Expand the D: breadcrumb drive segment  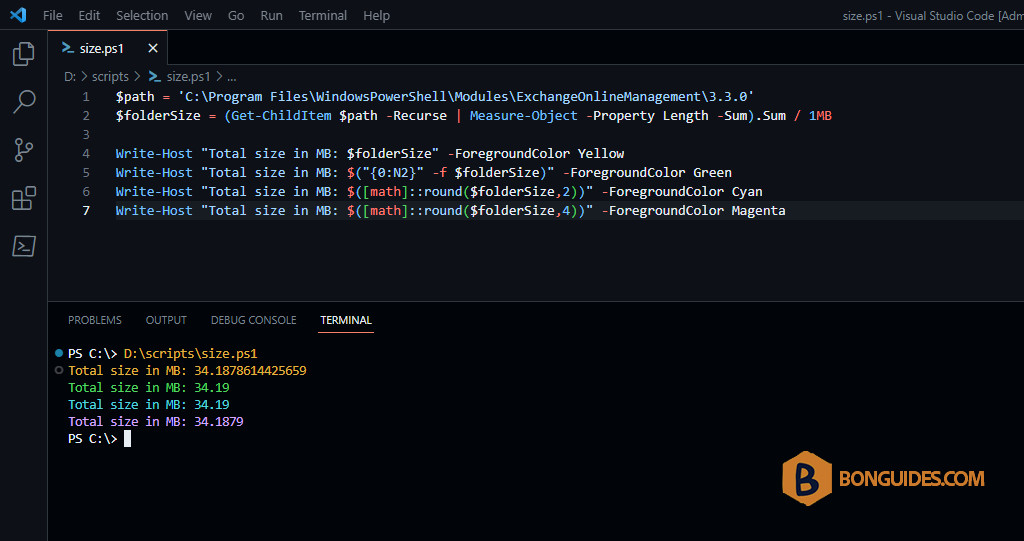pyautogui.click(x=70, y=76)
